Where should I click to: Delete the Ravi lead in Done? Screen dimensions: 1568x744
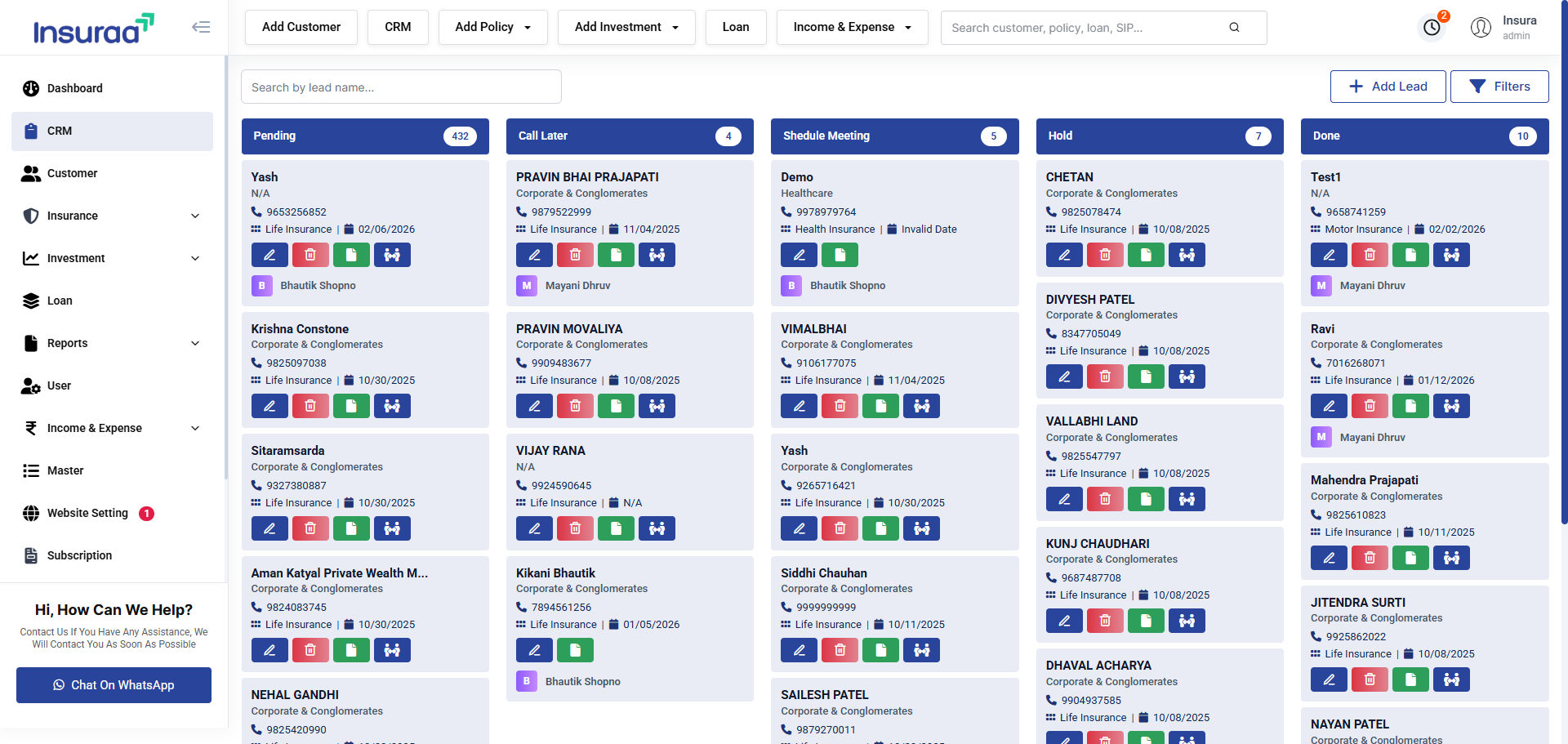1370,406
